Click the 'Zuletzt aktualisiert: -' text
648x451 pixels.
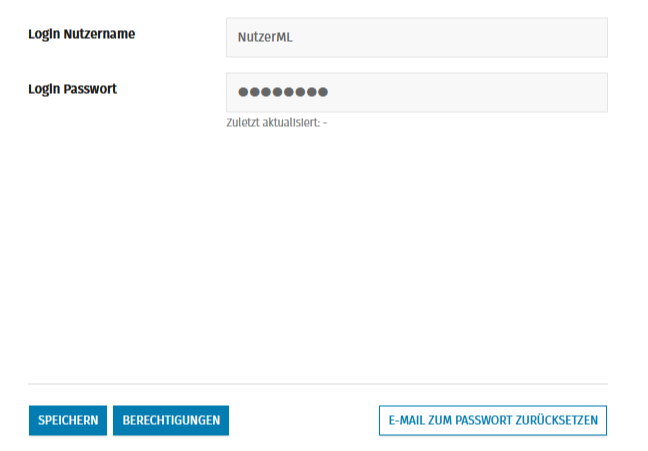(x=277, y=123)
